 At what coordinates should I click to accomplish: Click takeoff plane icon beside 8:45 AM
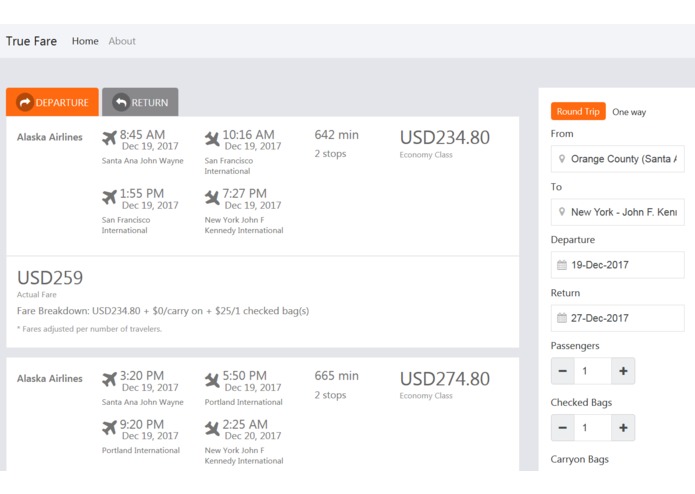click(109, 137)
